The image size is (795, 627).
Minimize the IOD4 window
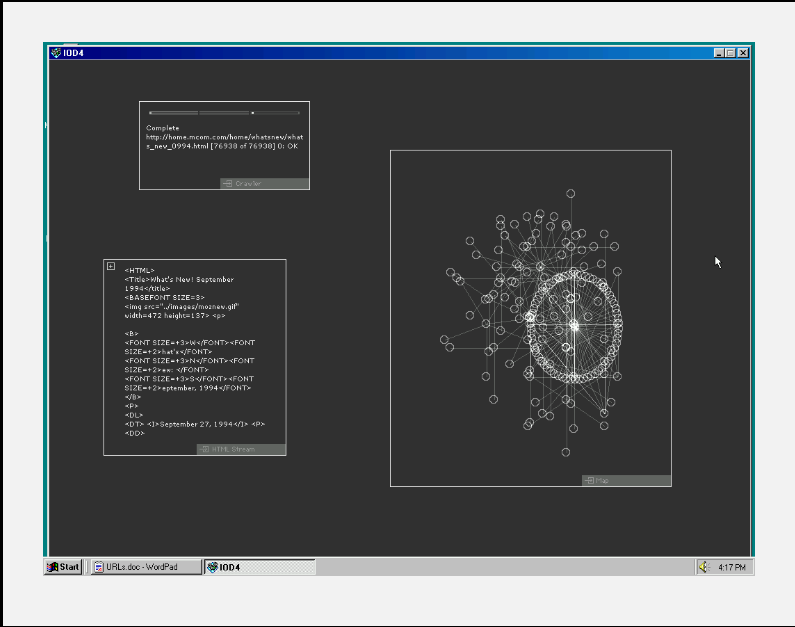click(719, 52)
